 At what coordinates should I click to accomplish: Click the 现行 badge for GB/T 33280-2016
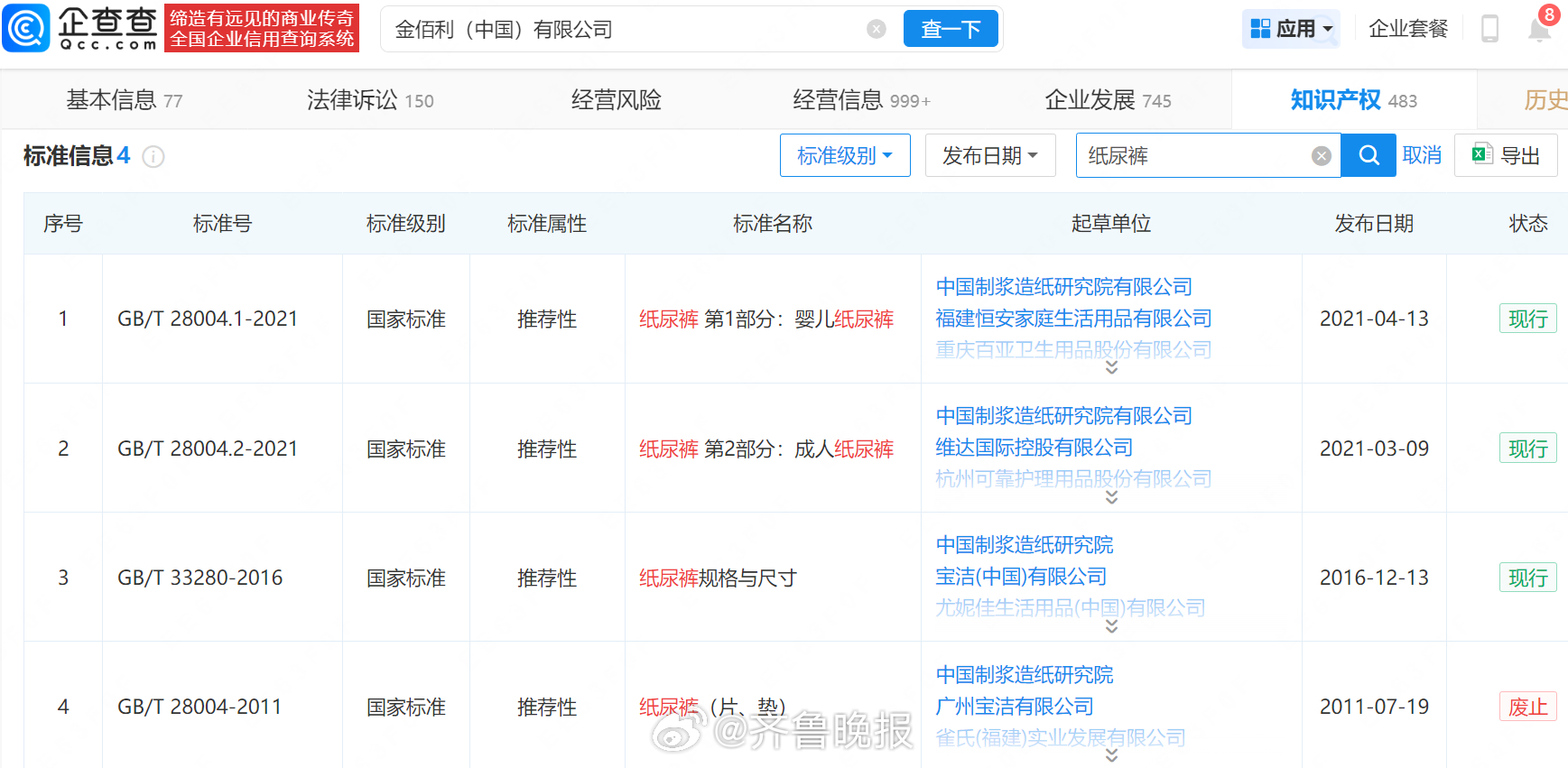tap(1527, 578)
